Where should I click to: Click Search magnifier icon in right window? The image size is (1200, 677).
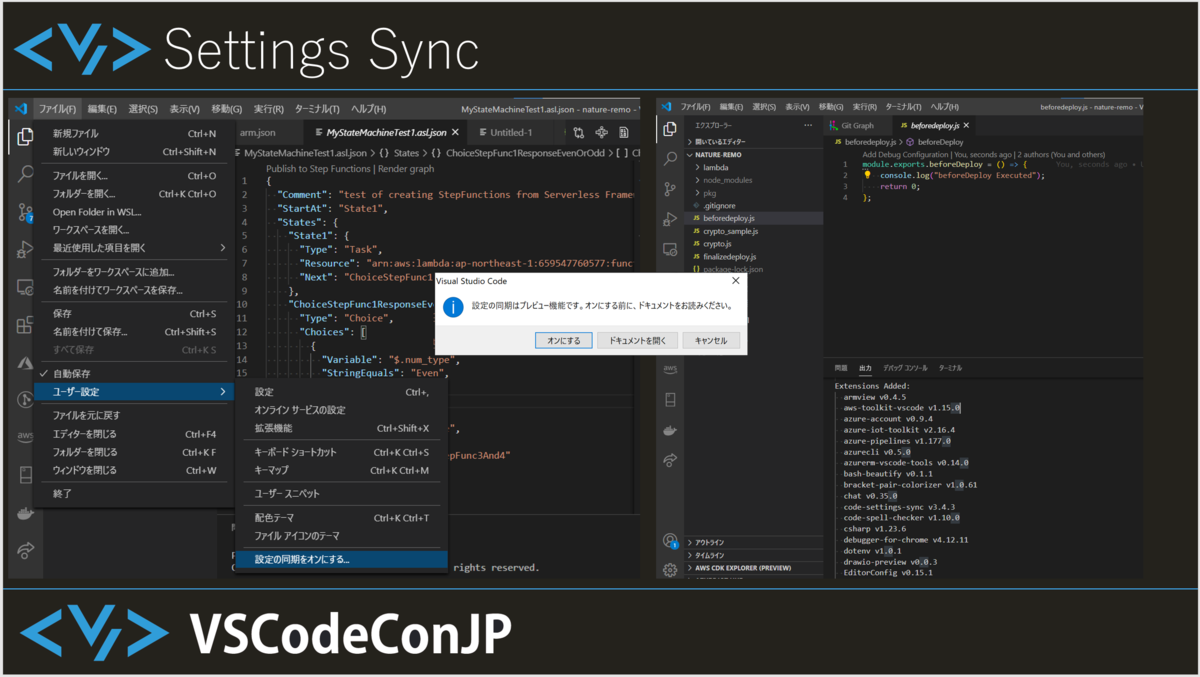670,157
